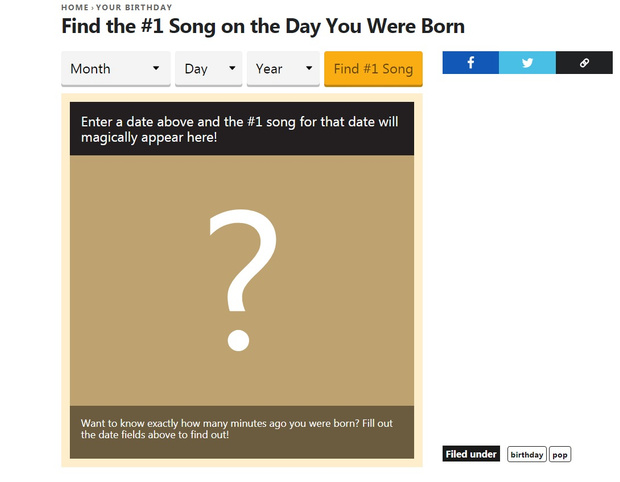
Task: Open the Month dropdown
Action: [x=116, y=68]
